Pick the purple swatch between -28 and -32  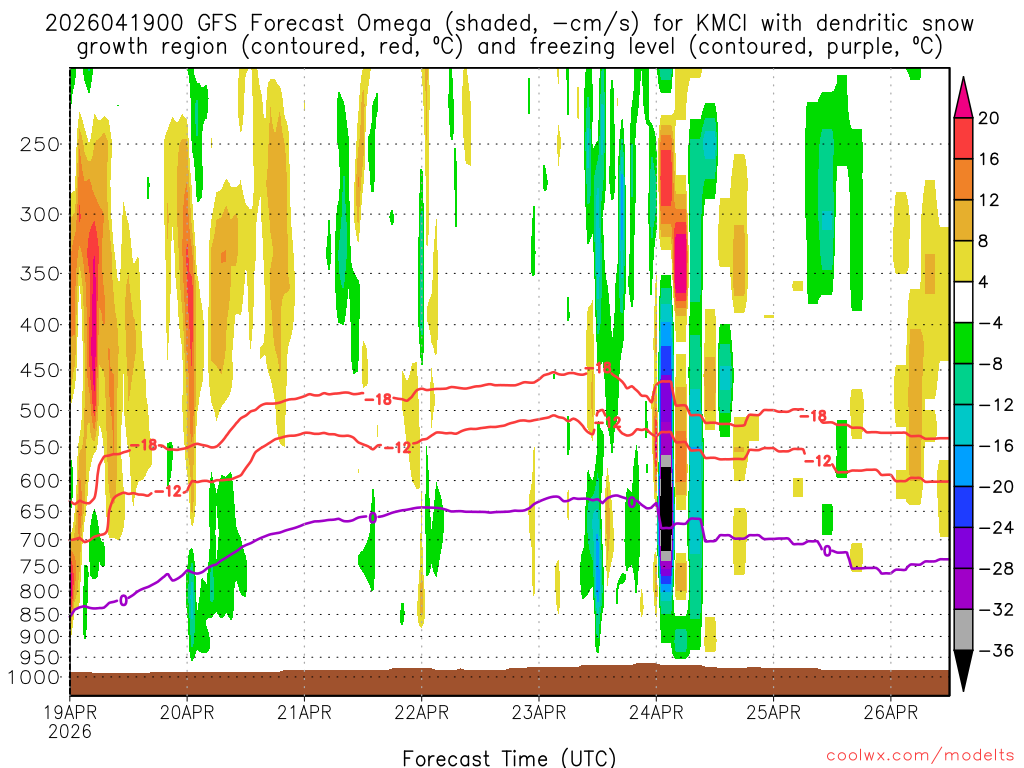click(964, 589)
